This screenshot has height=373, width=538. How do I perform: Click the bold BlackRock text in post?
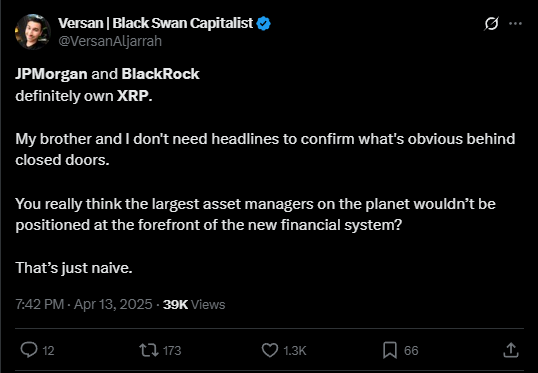[160, 74]
